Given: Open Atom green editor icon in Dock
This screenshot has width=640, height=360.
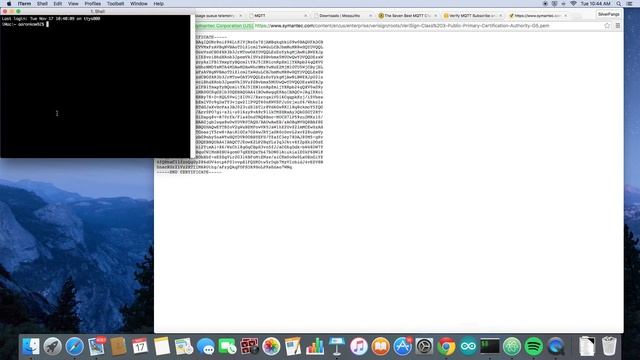Looking at the screenshot, I should 511,347.
